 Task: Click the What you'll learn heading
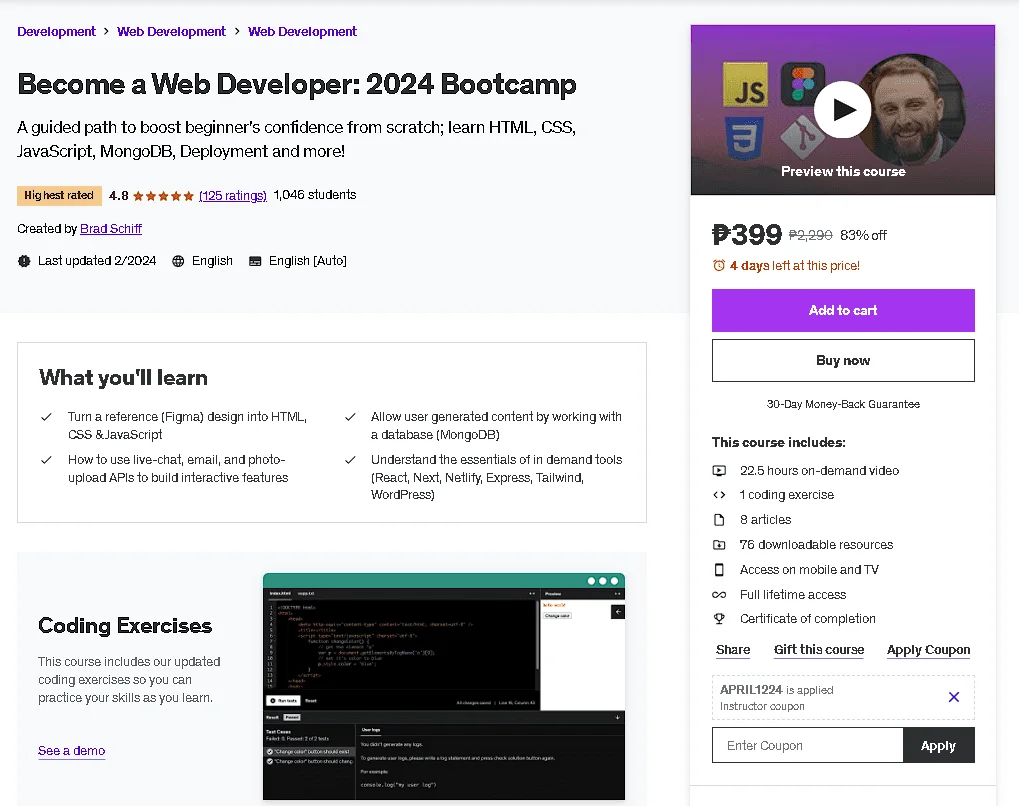pos(123,378)
